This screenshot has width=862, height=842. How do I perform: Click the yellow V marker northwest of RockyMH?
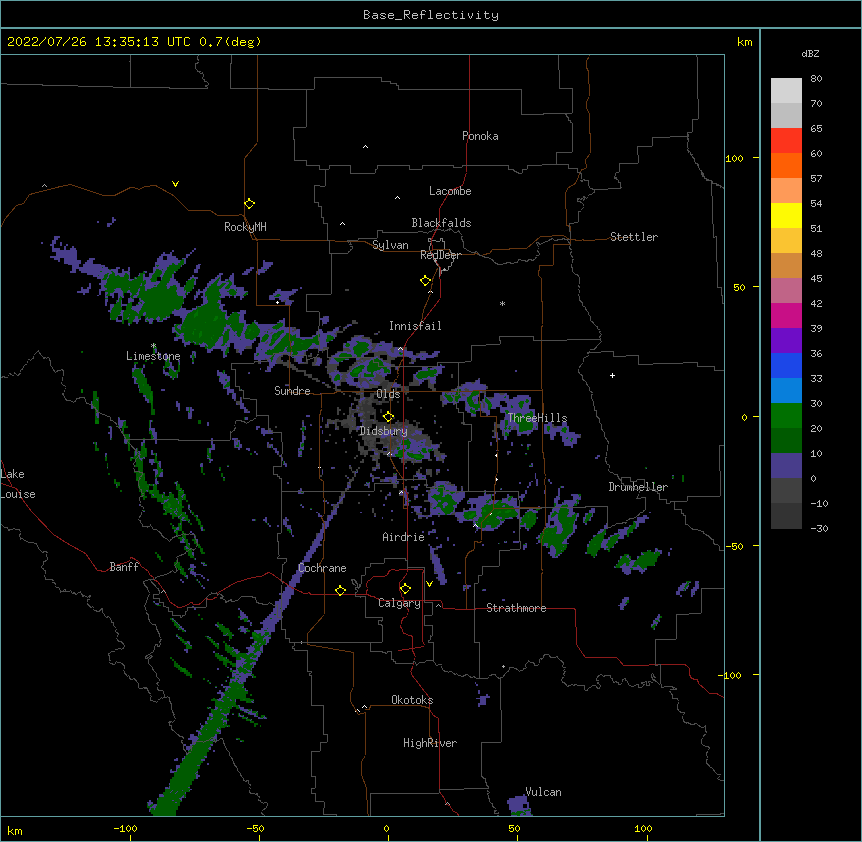click(x=175, y=184)
